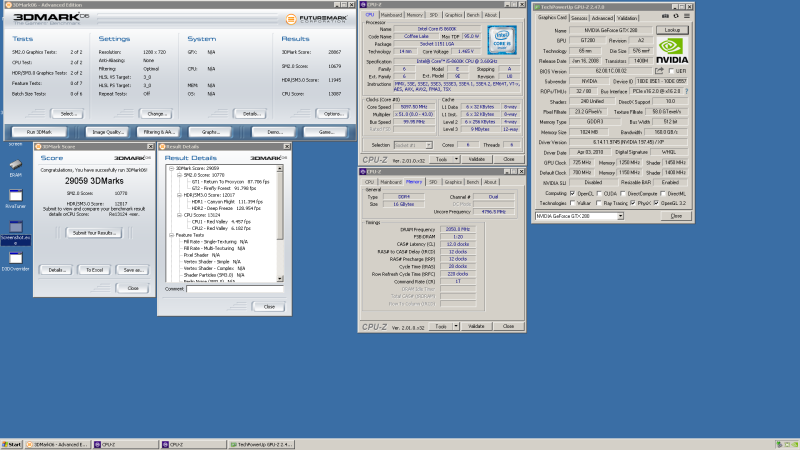Switch to 3DMark06 taskbar item

[x=58, y=445]
